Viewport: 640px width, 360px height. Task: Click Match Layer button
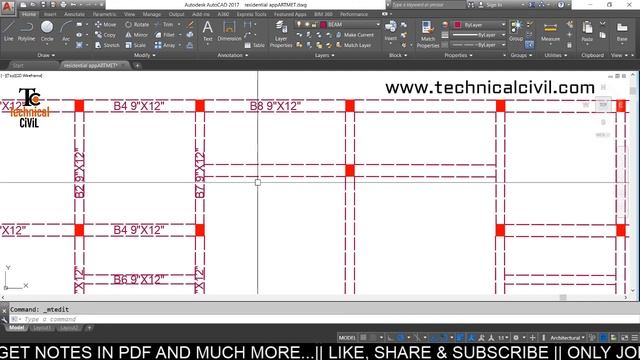(x=353, y=45)
